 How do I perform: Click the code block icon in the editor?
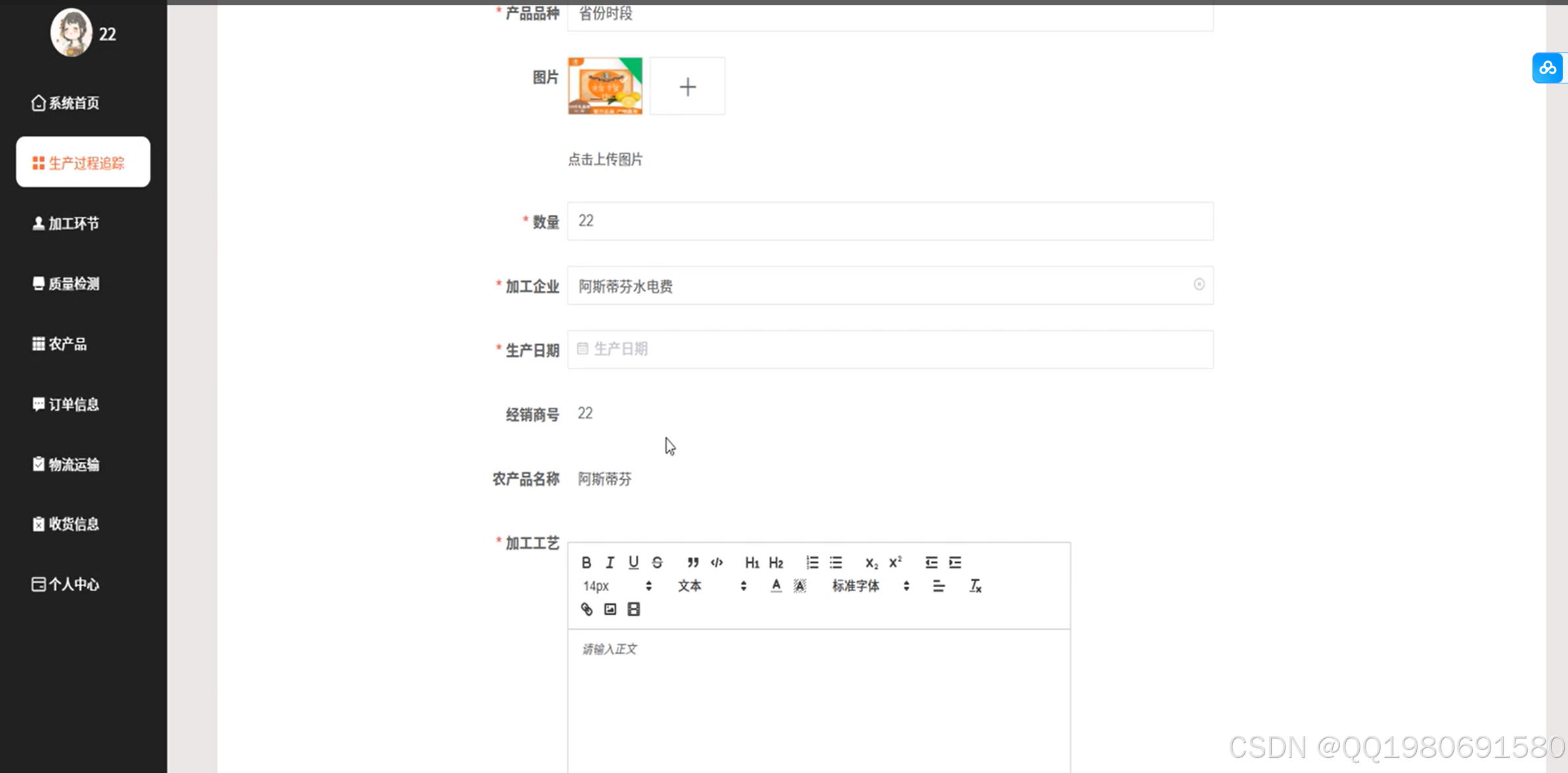pos(716,563)
